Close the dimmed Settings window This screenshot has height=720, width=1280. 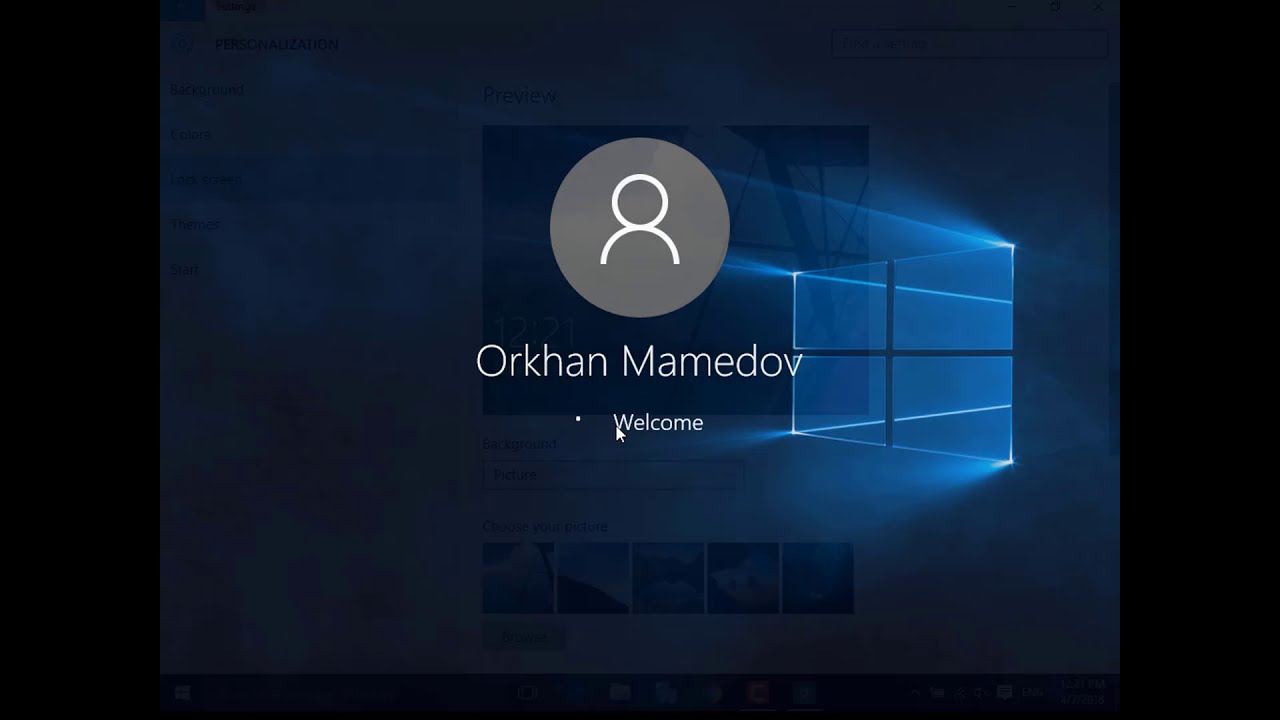[x=1099, y=7]
